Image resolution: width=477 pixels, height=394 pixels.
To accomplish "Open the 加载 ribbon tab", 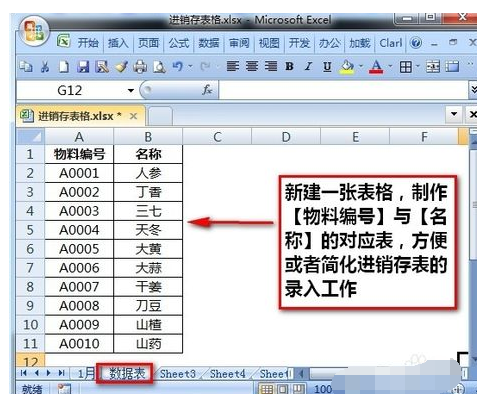I will [x=360, y=43].
